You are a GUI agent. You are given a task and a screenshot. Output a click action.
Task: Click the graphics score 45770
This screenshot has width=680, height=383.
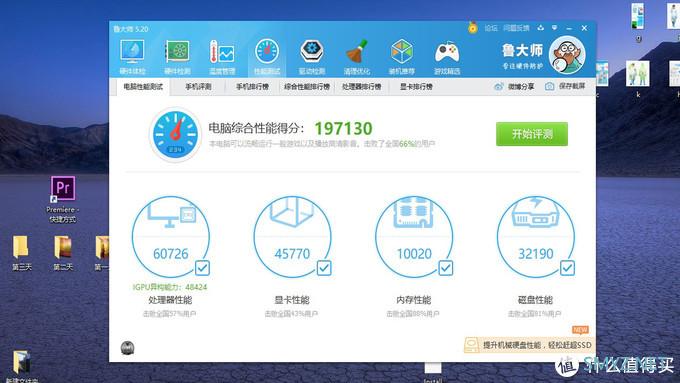(292, 254)
